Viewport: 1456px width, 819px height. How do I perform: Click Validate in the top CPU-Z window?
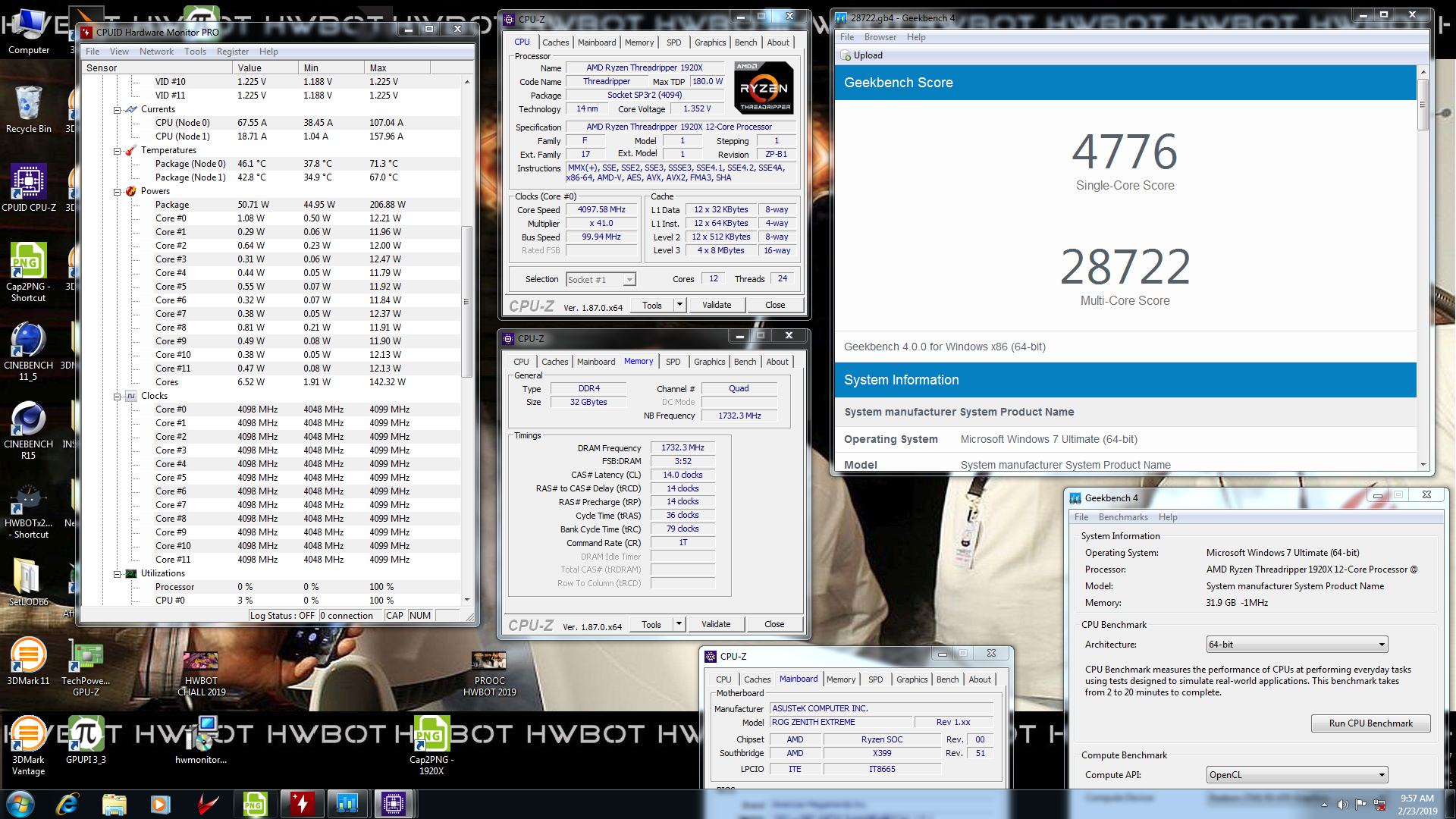717,305
